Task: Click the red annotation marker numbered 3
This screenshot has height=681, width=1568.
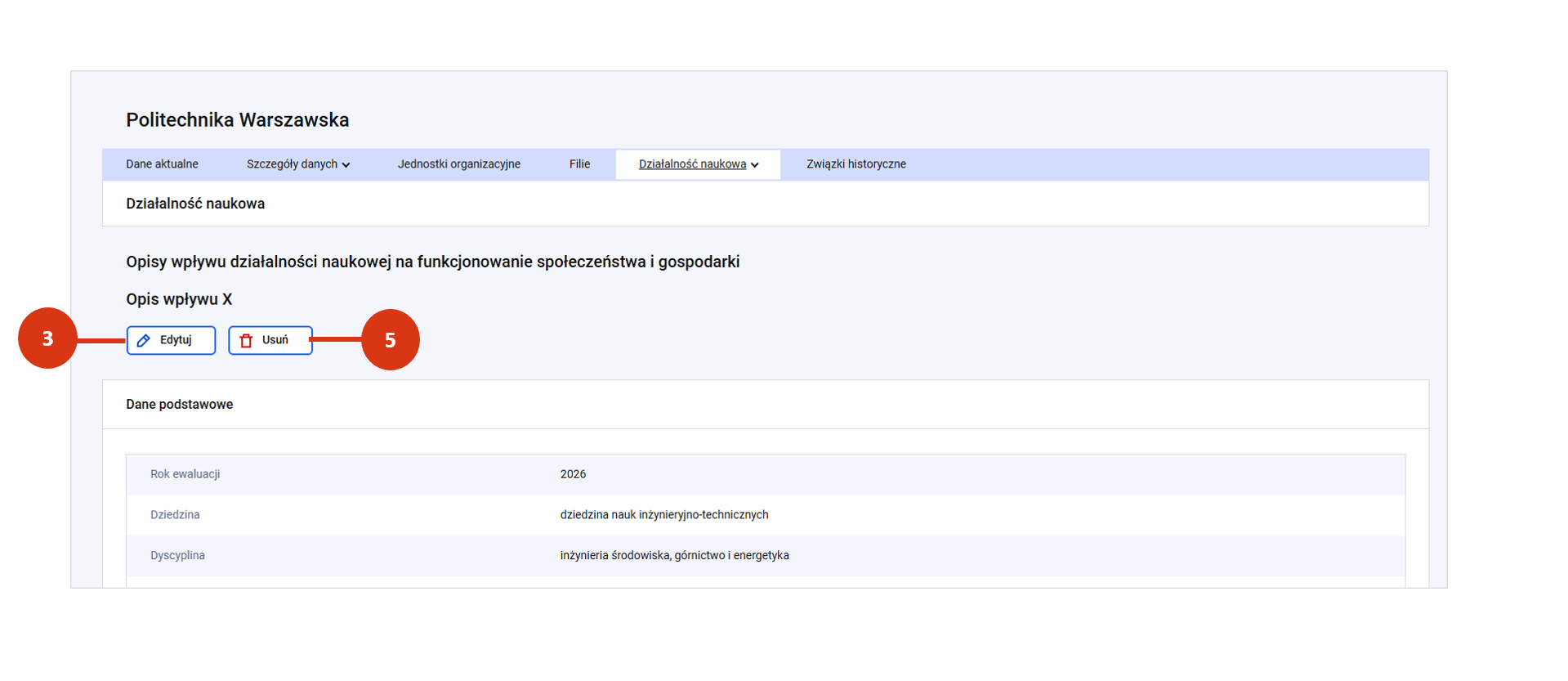Action: coord(47,338)
